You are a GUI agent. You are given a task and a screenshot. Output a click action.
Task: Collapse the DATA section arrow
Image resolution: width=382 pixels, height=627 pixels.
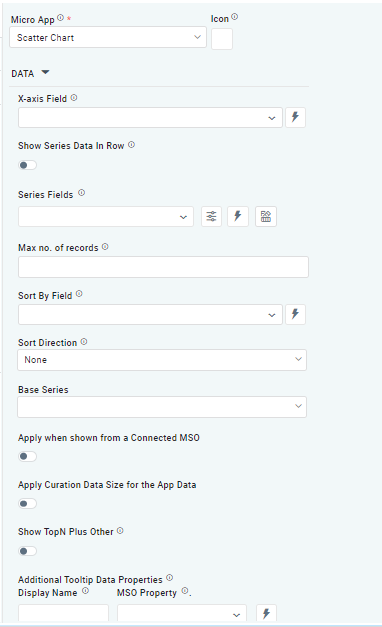[x=45, y=72]
